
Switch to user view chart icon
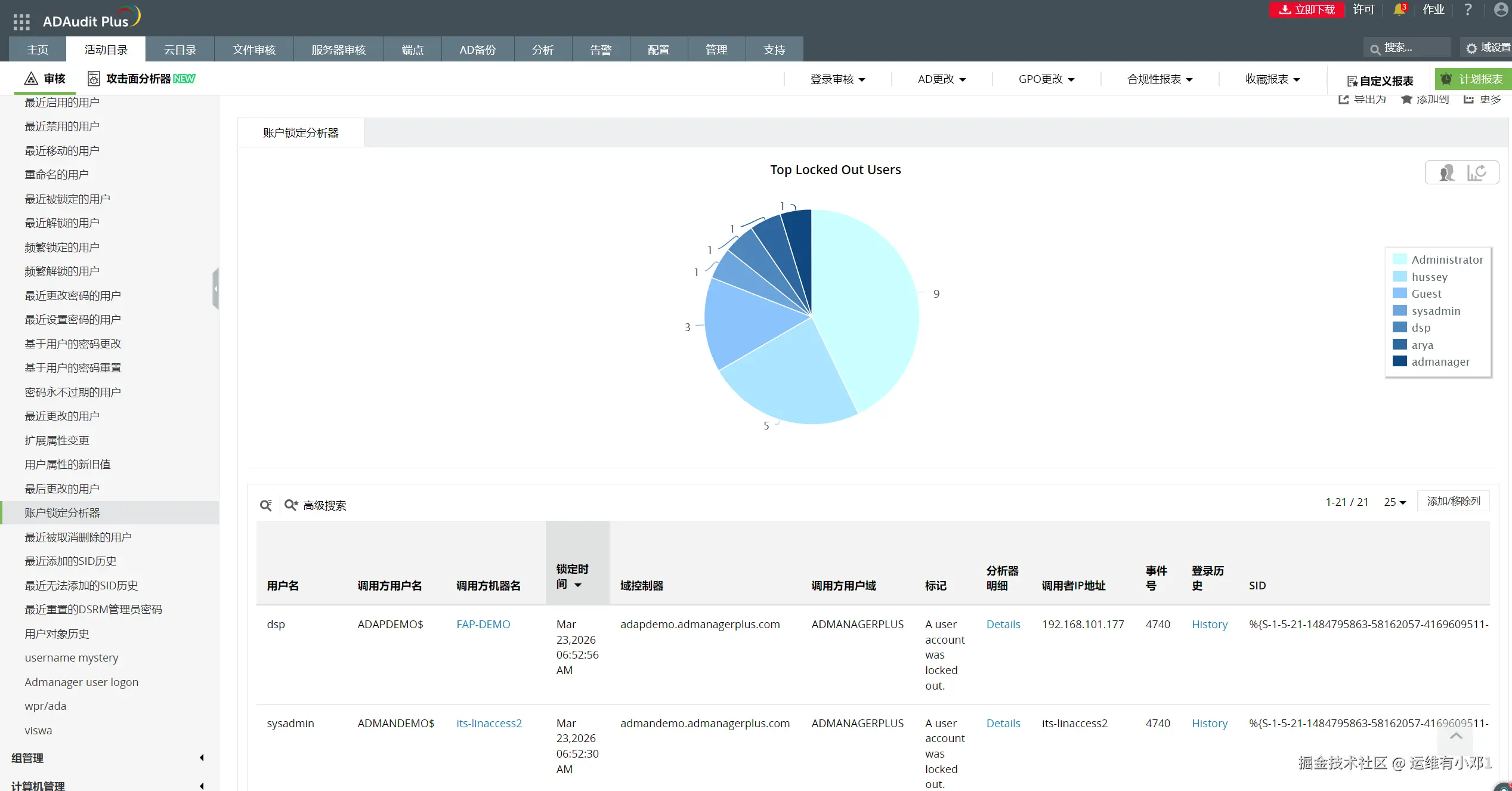click(1446, 173)
